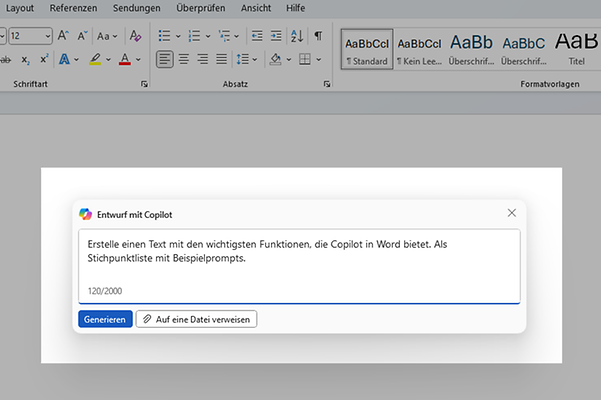Click the numbered list icon
The width and height of the screenshot is (601, 400).
[194, 36]
